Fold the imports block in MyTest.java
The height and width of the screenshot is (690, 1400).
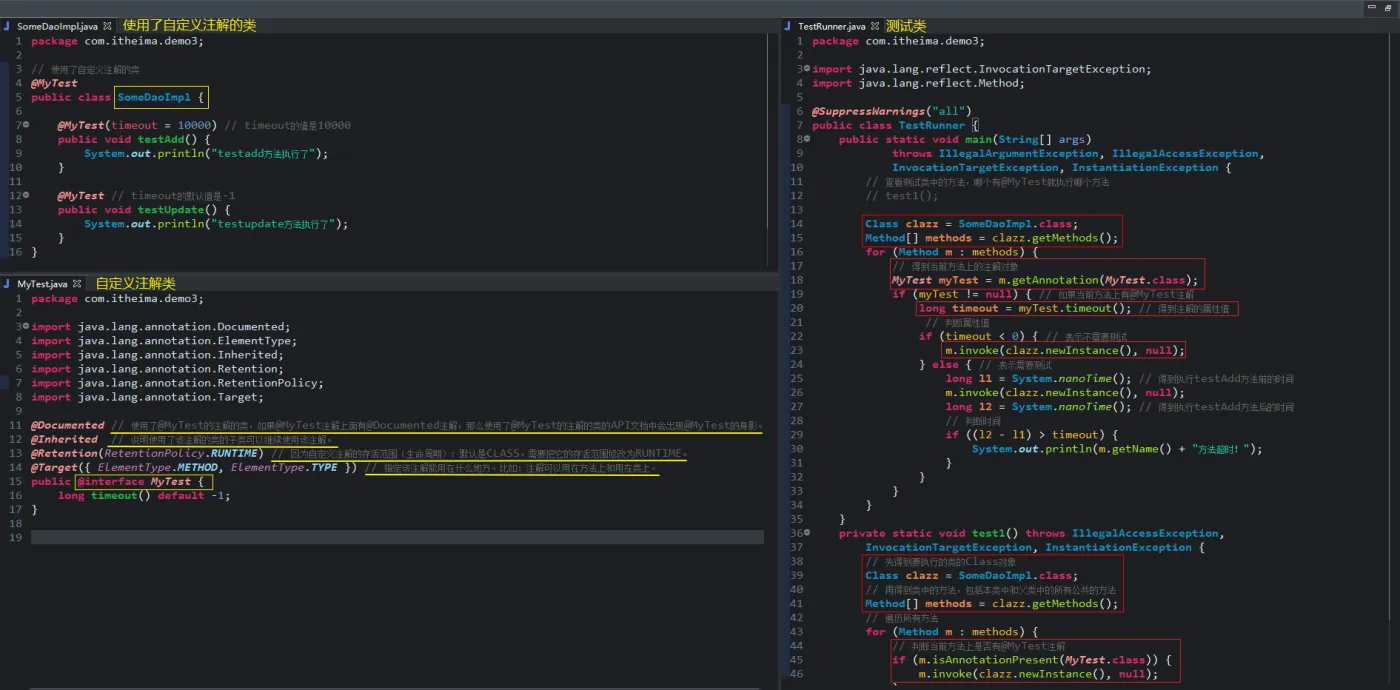point(24,327)
